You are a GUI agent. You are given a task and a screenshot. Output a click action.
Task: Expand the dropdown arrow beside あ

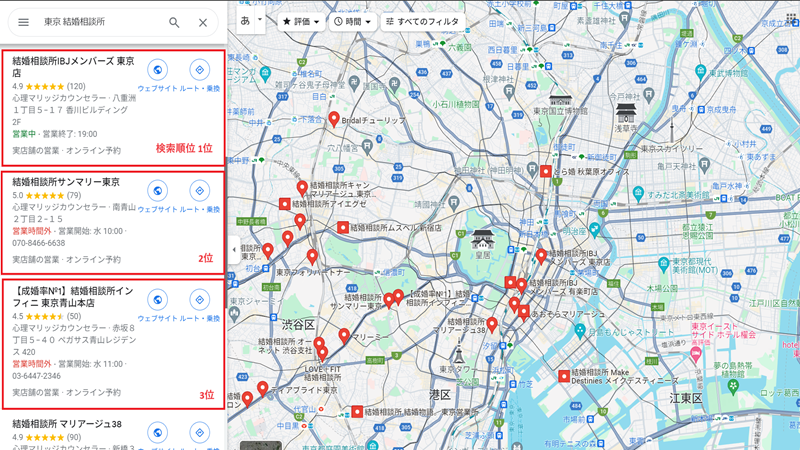(x=260, y=20)
